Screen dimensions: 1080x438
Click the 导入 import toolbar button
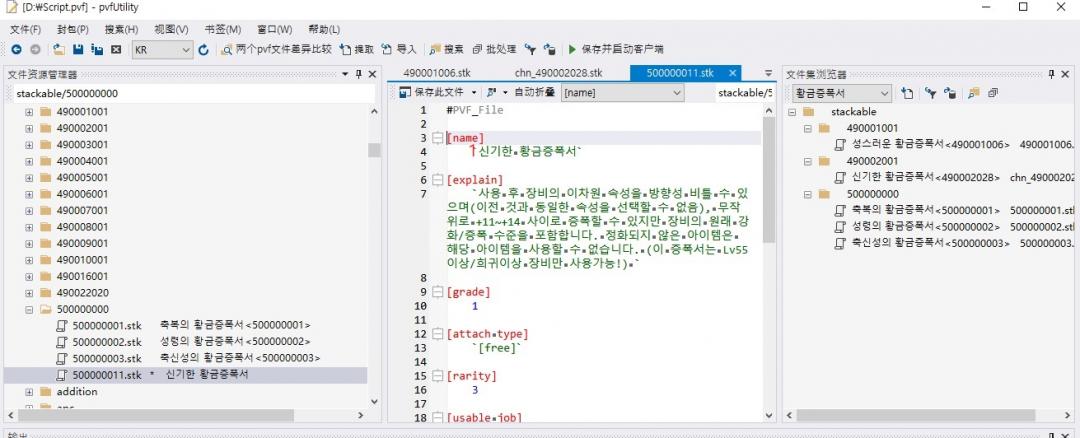[400, 49]
